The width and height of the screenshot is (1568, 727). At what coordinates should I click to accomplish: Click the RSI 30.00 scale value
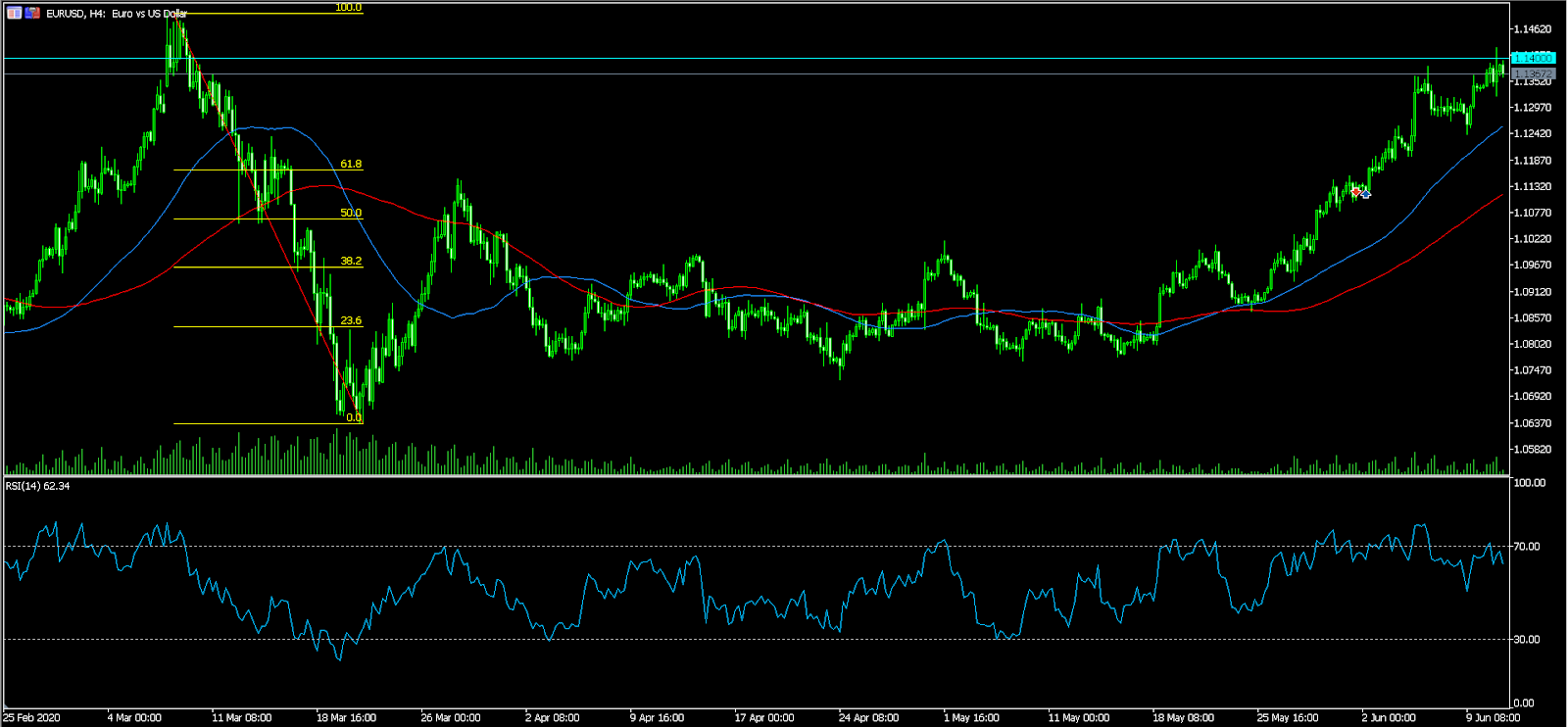[1527, 640]
